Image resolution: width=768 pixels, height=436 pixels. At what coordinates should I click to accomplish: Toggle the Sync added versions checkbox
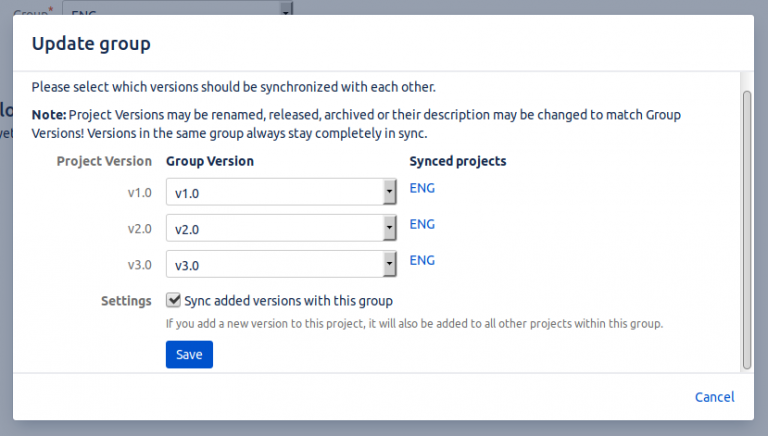tap(174, 300)
